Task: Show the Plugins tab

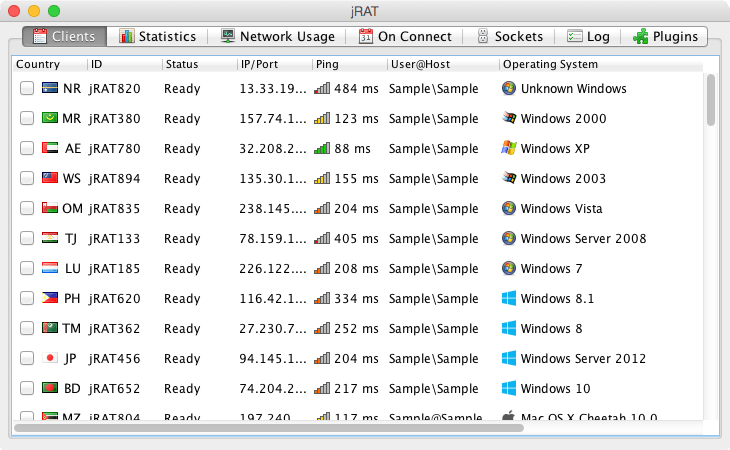Action: [665, 36]
